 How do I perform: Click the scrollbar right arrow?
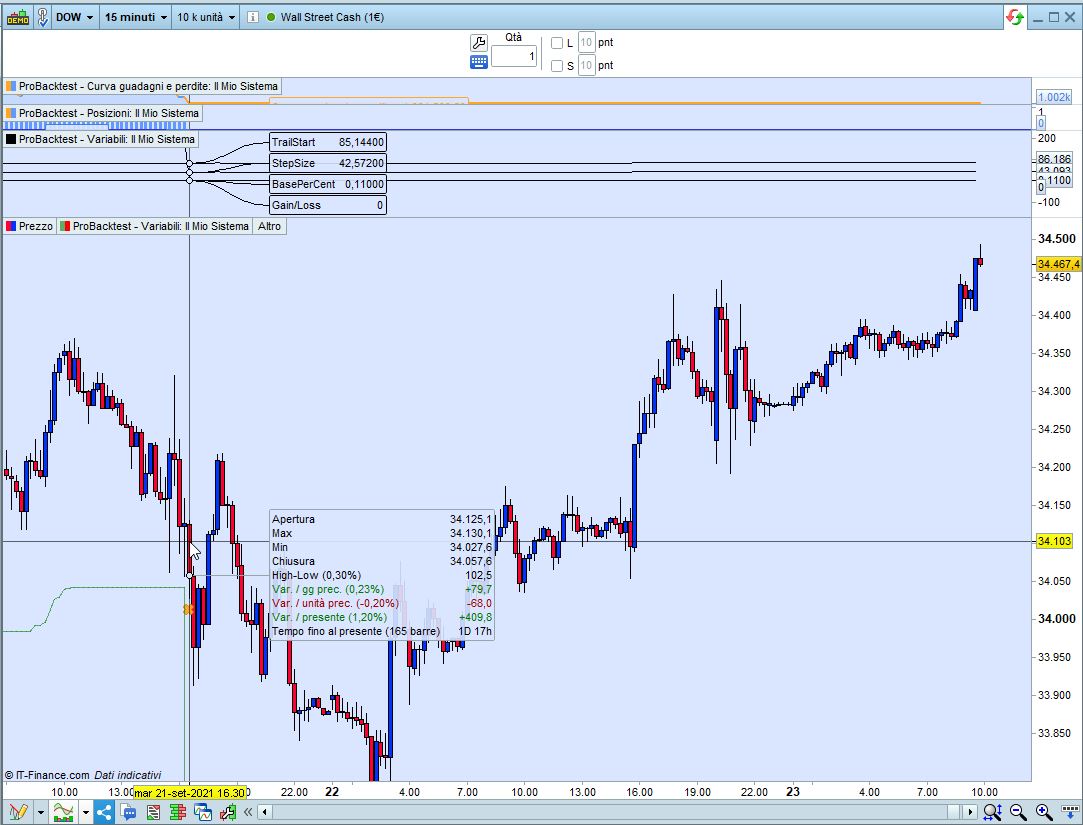pyautogui.click(x=970, y=812)
